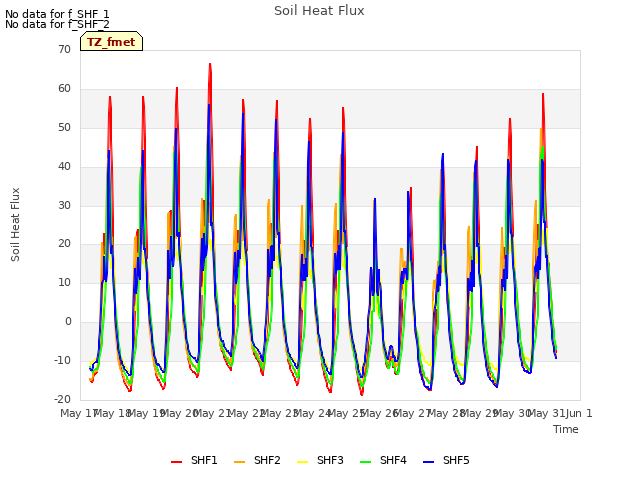
Task: Click the 40 y-axis tick label
Action: click(x=64, y=167)
